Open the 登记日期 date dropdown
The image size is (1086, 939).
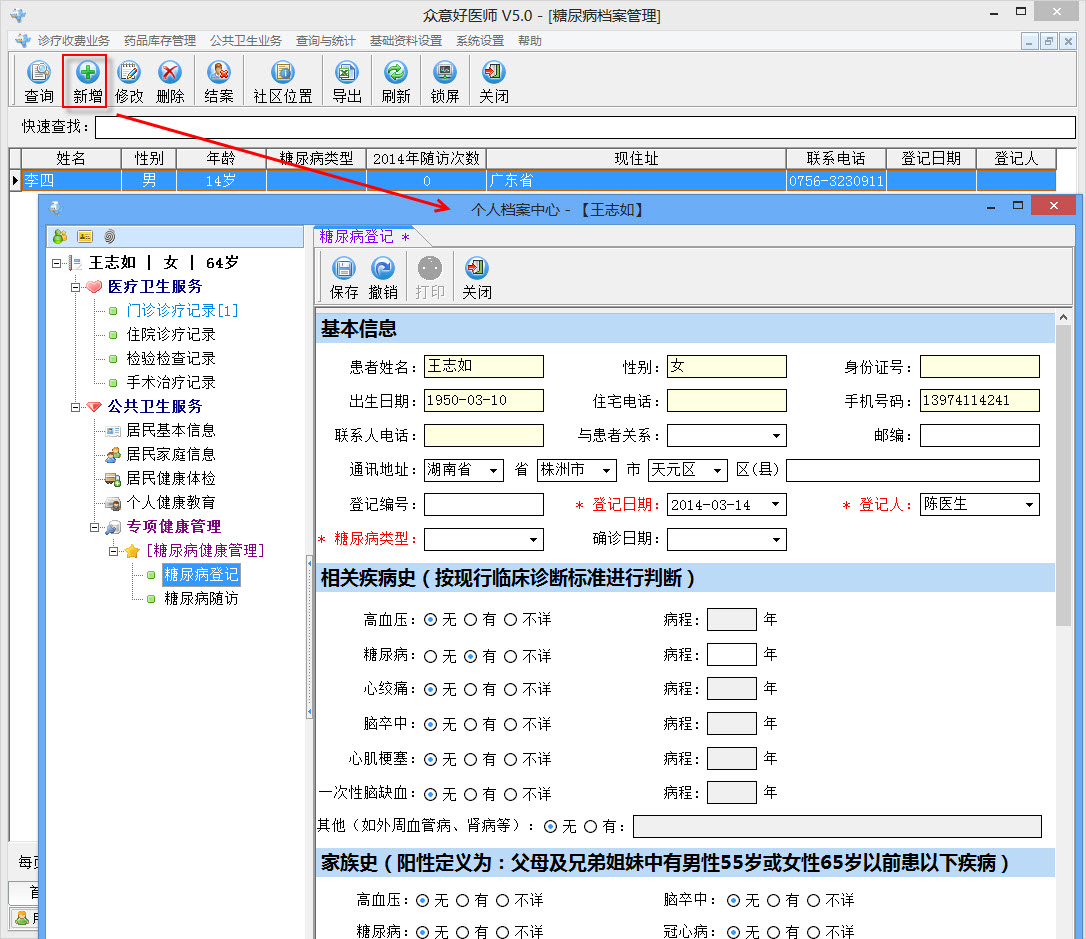coord(776,505)
